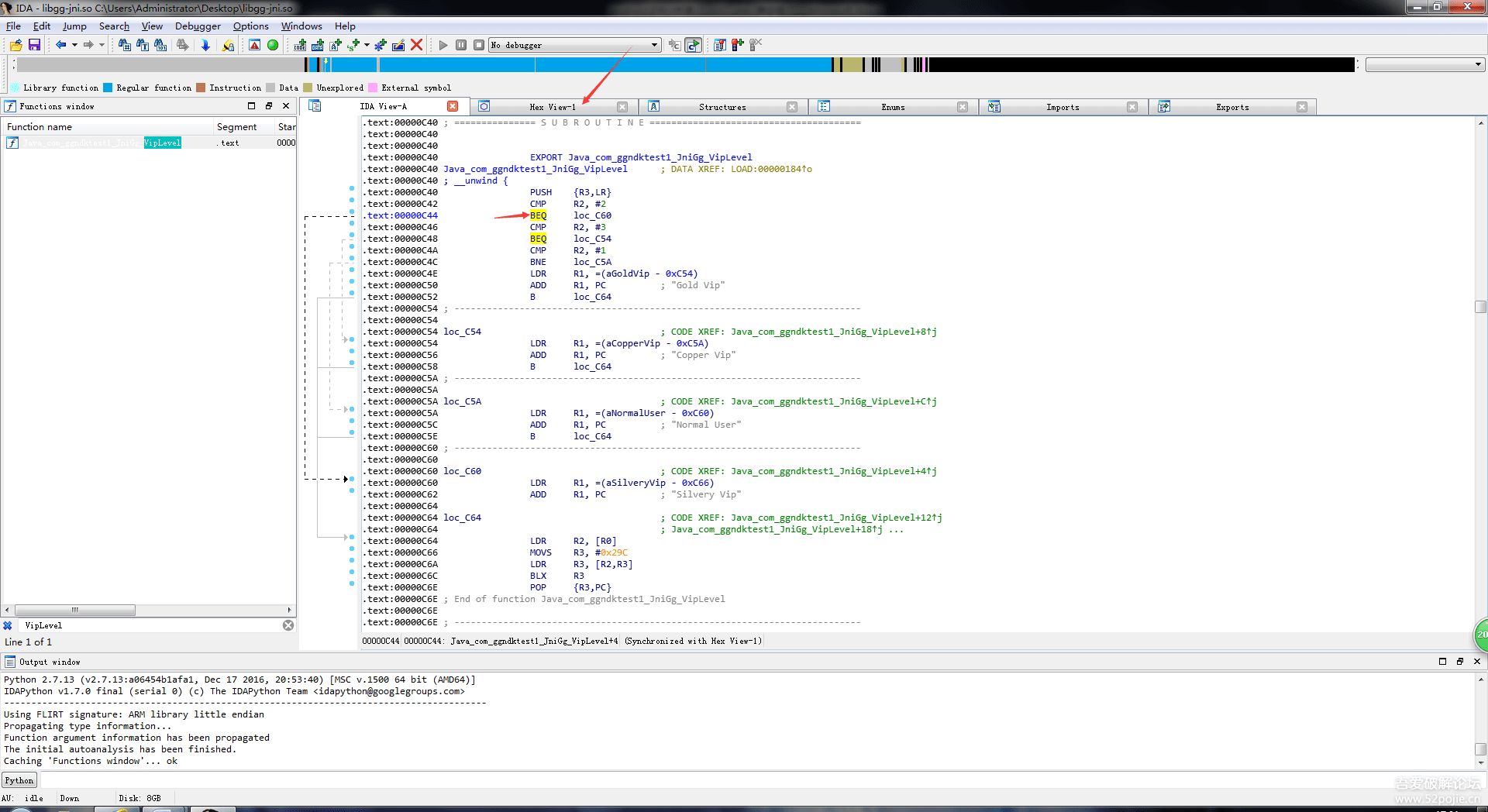Screen dimensions: 1488x812
Task: Float the Functions window panel
Action: 268,106
